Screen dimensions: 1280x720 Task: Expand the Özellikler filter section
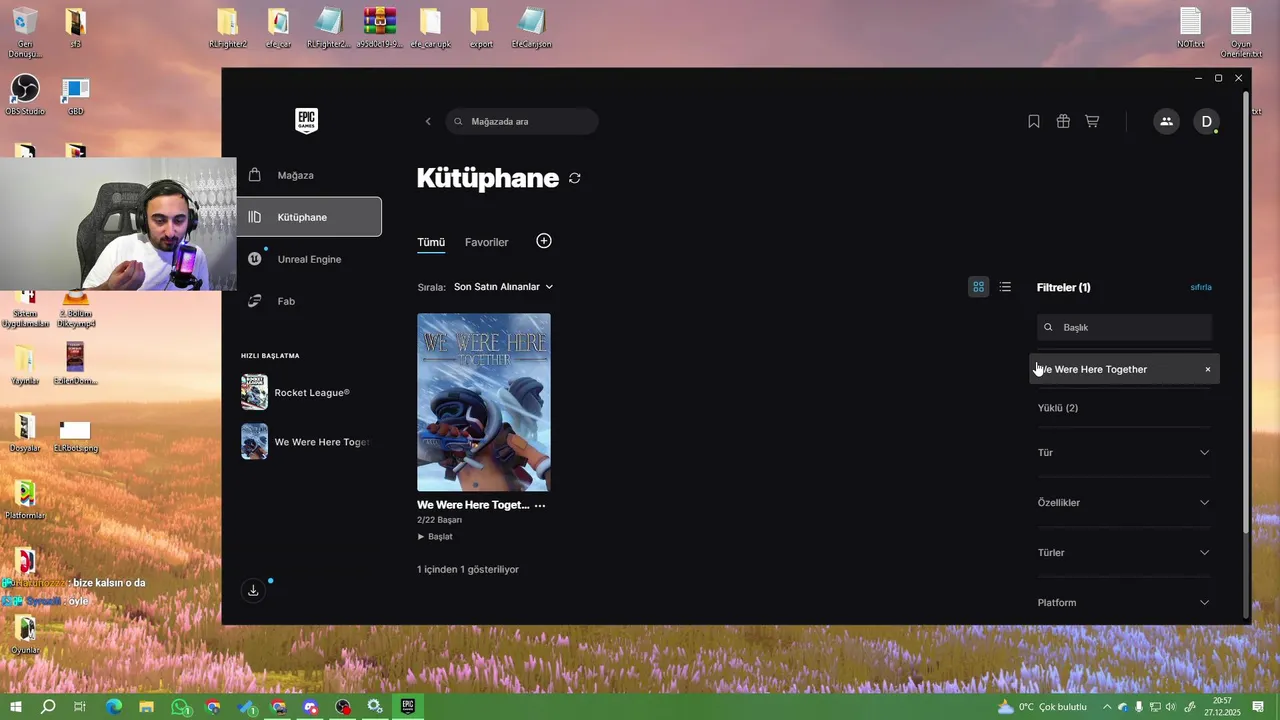point(1124,503)
